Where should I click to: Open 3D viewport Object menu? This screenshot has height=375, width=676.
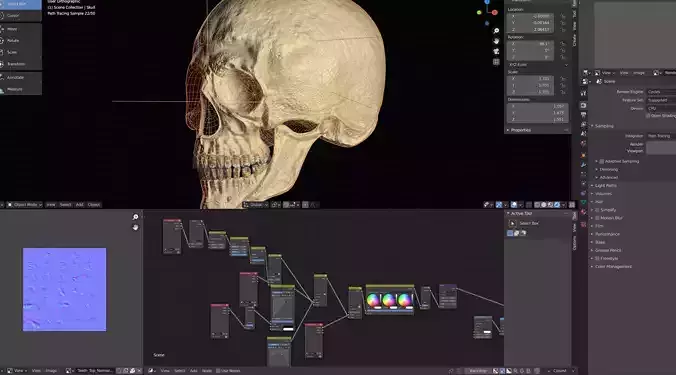[x=94, y=205]
